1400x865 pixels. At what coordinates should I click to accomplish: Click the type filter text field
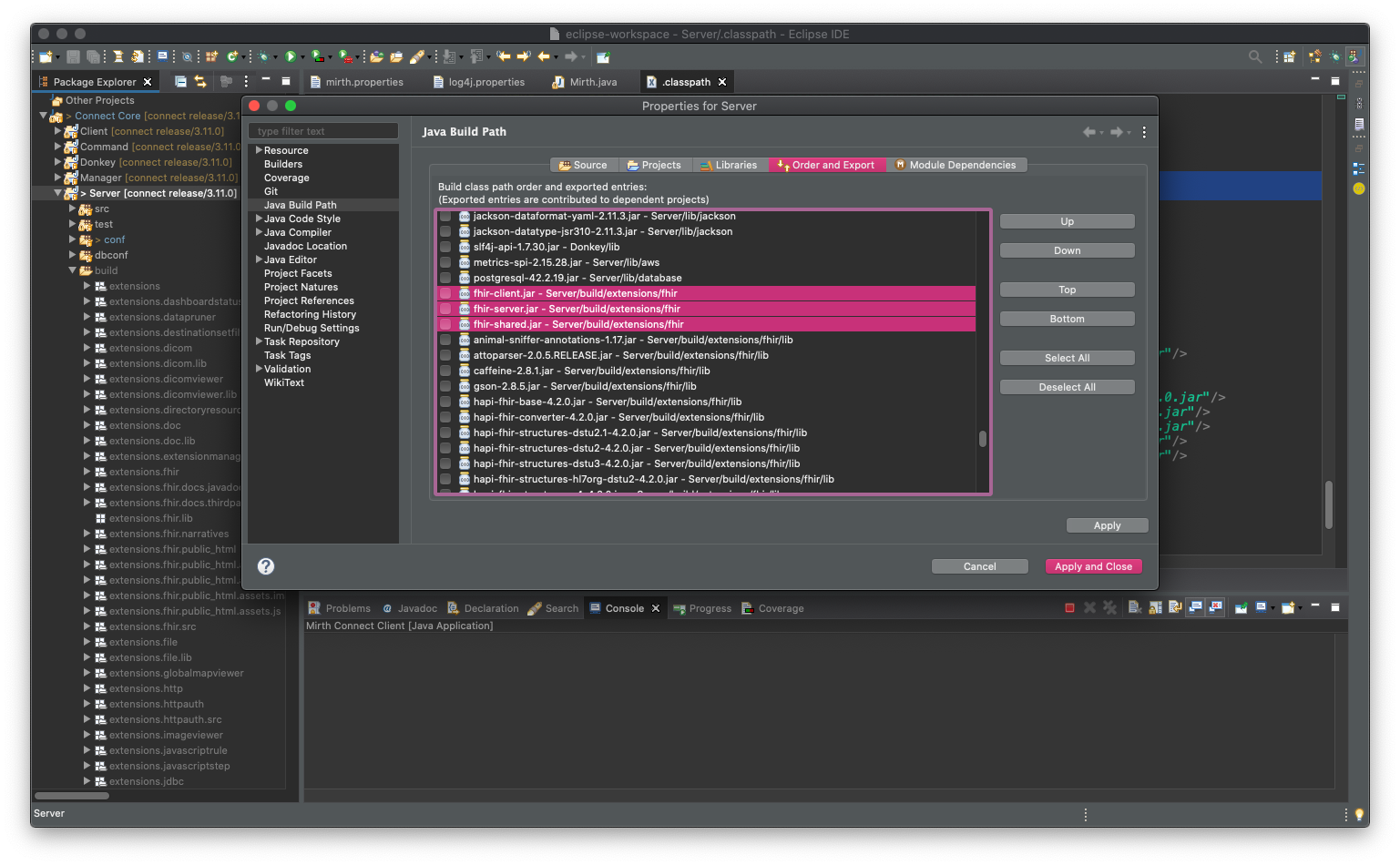tap(323, 131)
